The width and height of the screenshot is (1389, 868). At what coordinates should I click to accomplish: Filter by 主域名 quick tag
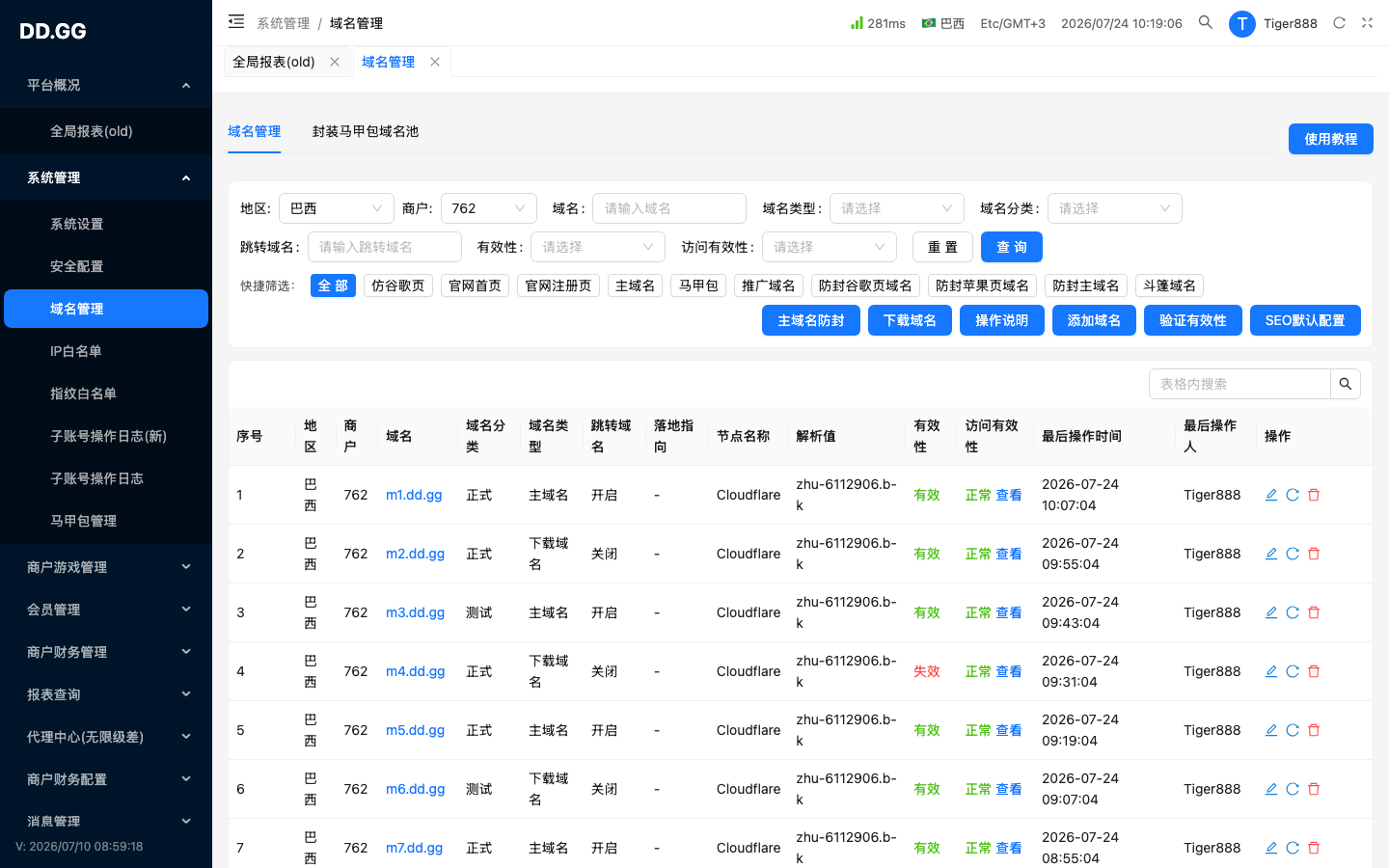(x=635, y=285)
